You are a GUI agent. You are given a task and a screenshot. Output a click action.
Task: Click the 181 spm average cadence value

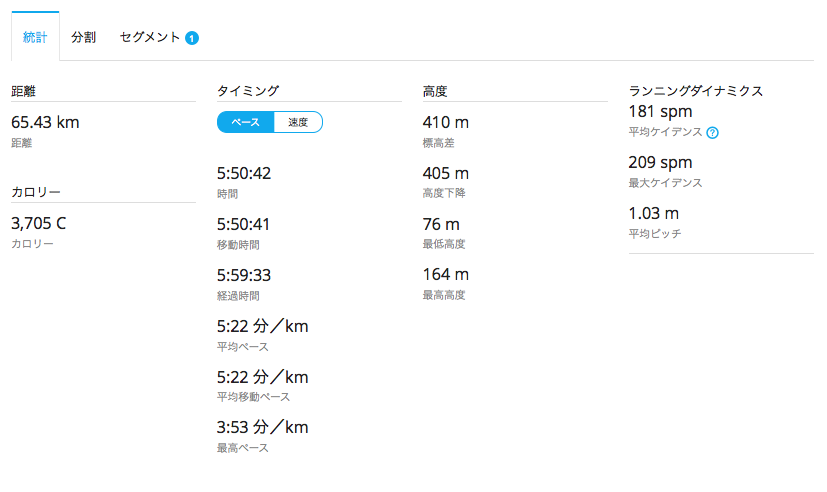point(660,112)
